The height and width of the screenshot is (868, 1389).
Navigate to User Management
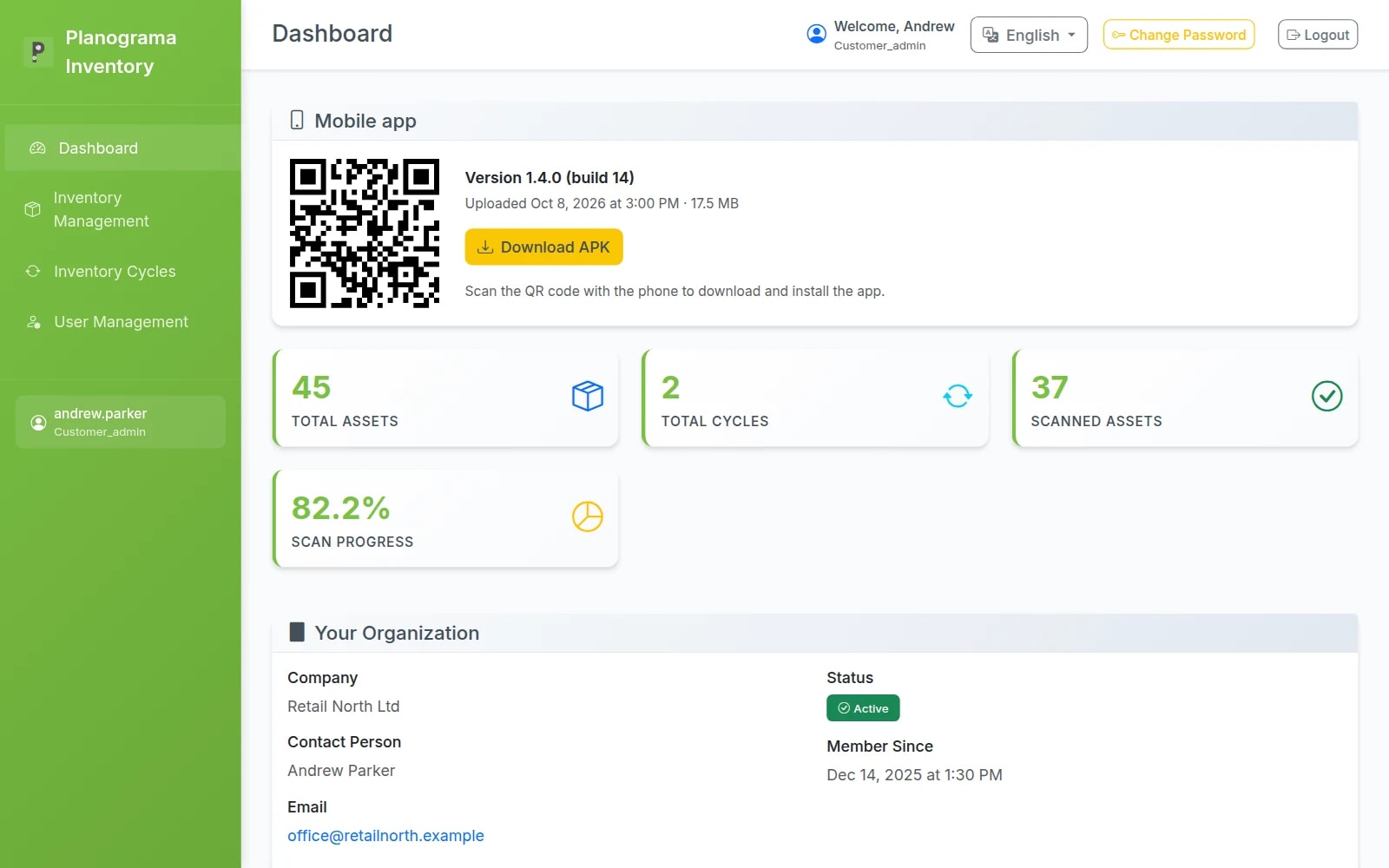[x=122, y=322]
